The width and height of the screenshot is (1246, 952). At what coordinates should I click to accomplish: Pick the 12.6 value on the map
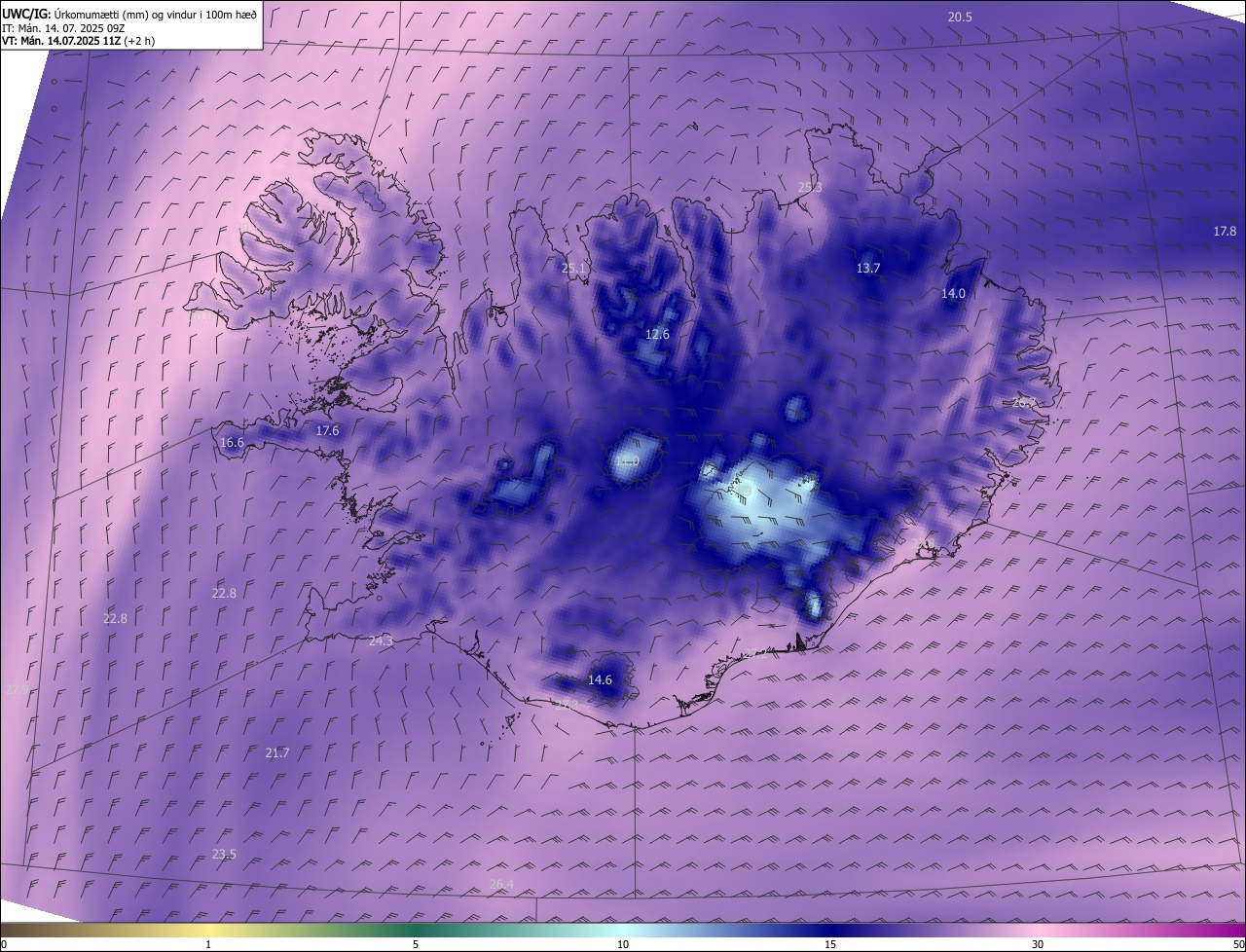657,334
